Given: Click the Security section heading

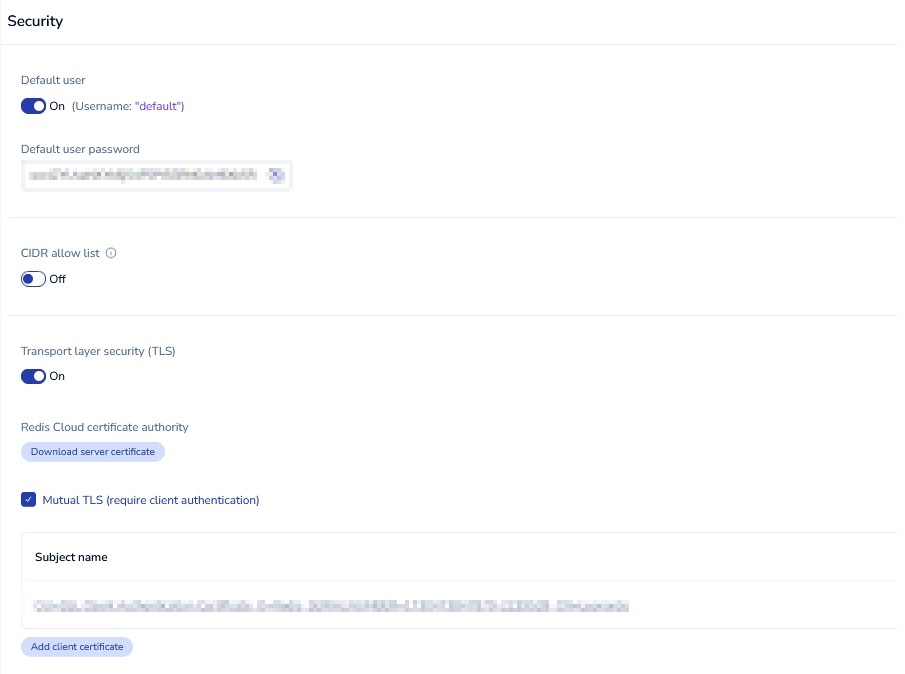Looking at the screenshot, I should [x=35, y=21].
